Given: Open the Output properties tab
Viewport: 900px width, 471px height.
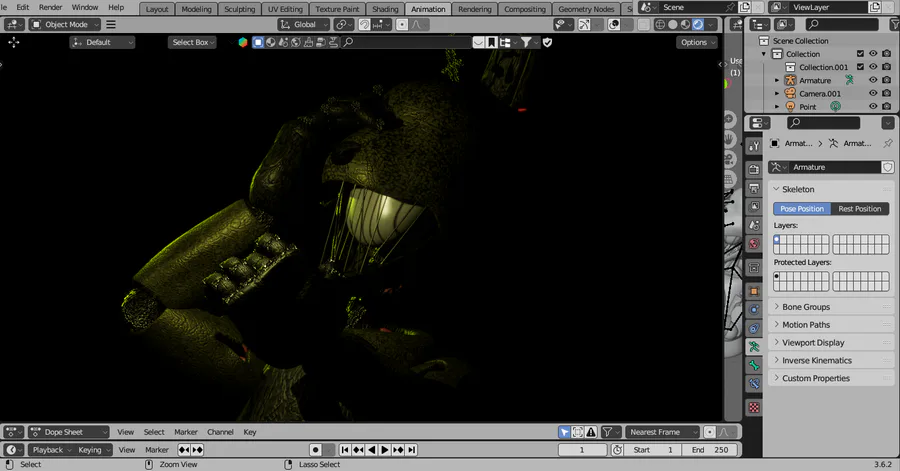Looking at the screenshot, I should [x=754, y=188].
